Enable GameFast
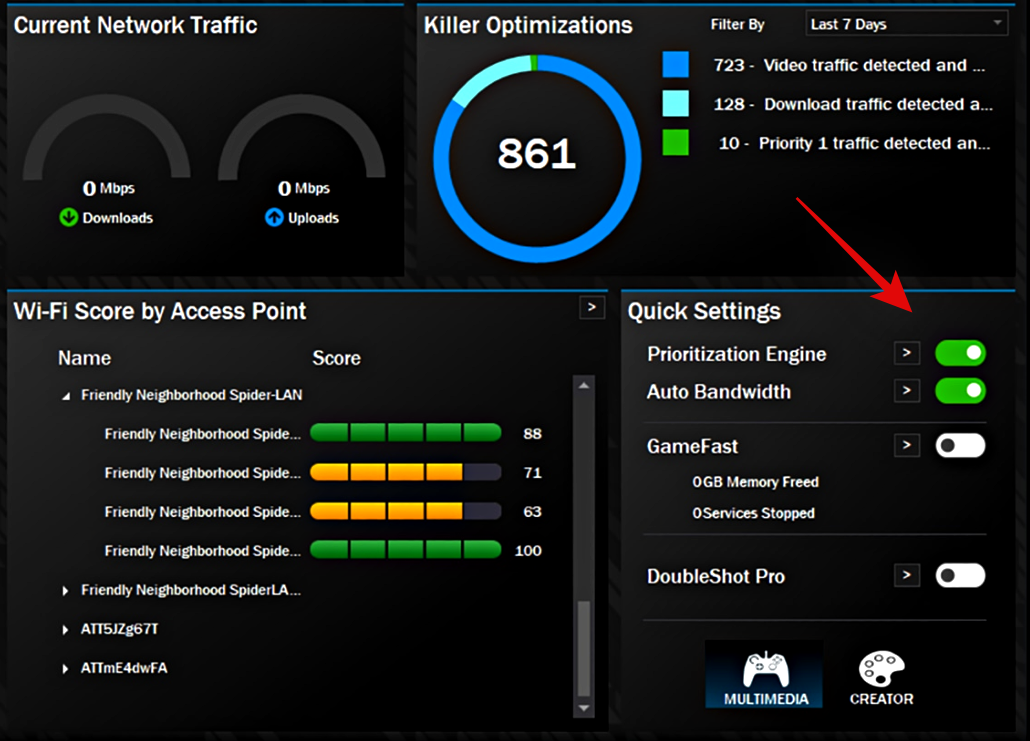The height and width of the screenshot is (741, 1030). (x=960, y=445)
